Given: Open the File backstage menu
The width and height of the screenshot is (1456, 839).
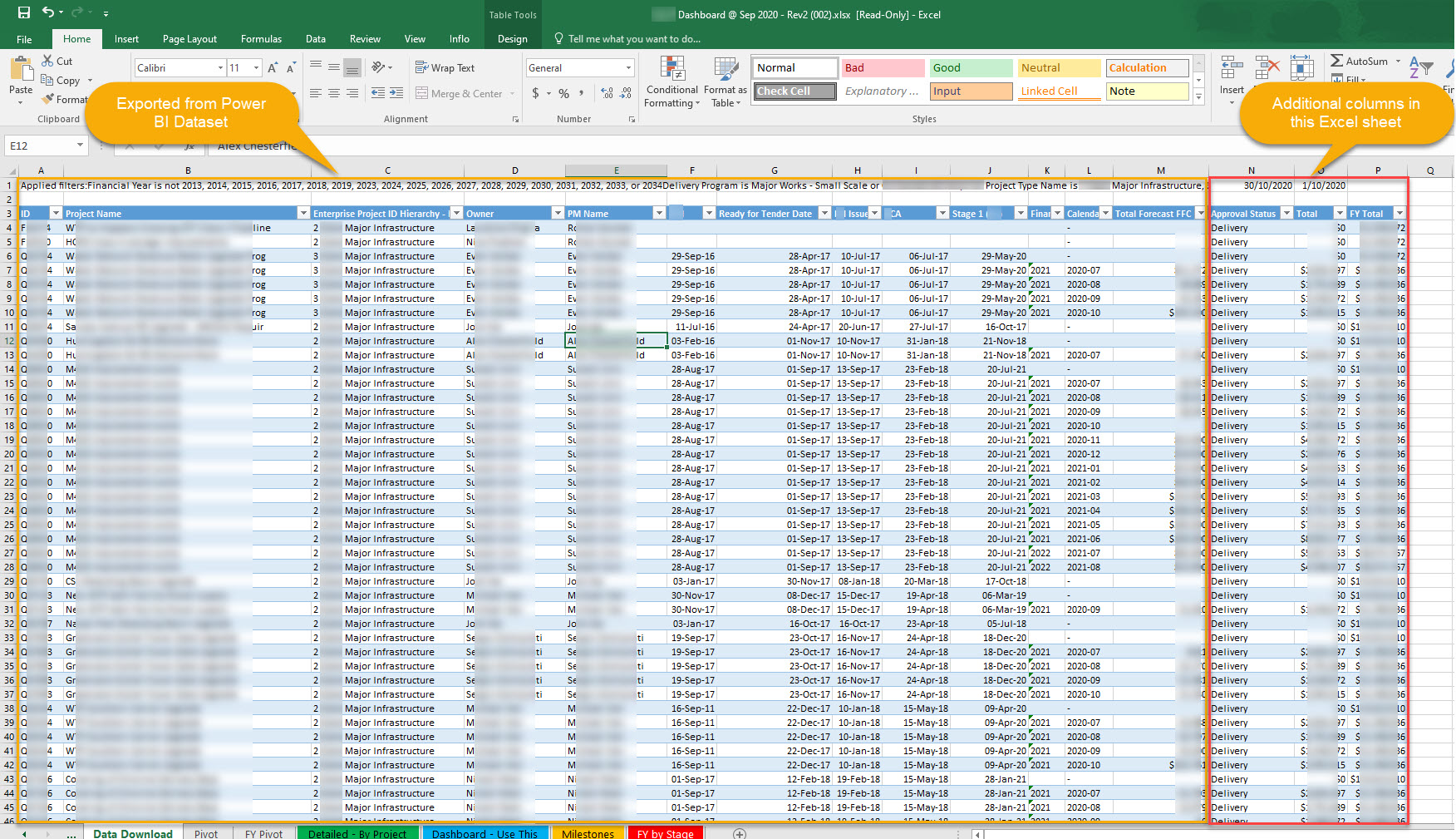Looking at the screenshot, I should click(24, 39).
